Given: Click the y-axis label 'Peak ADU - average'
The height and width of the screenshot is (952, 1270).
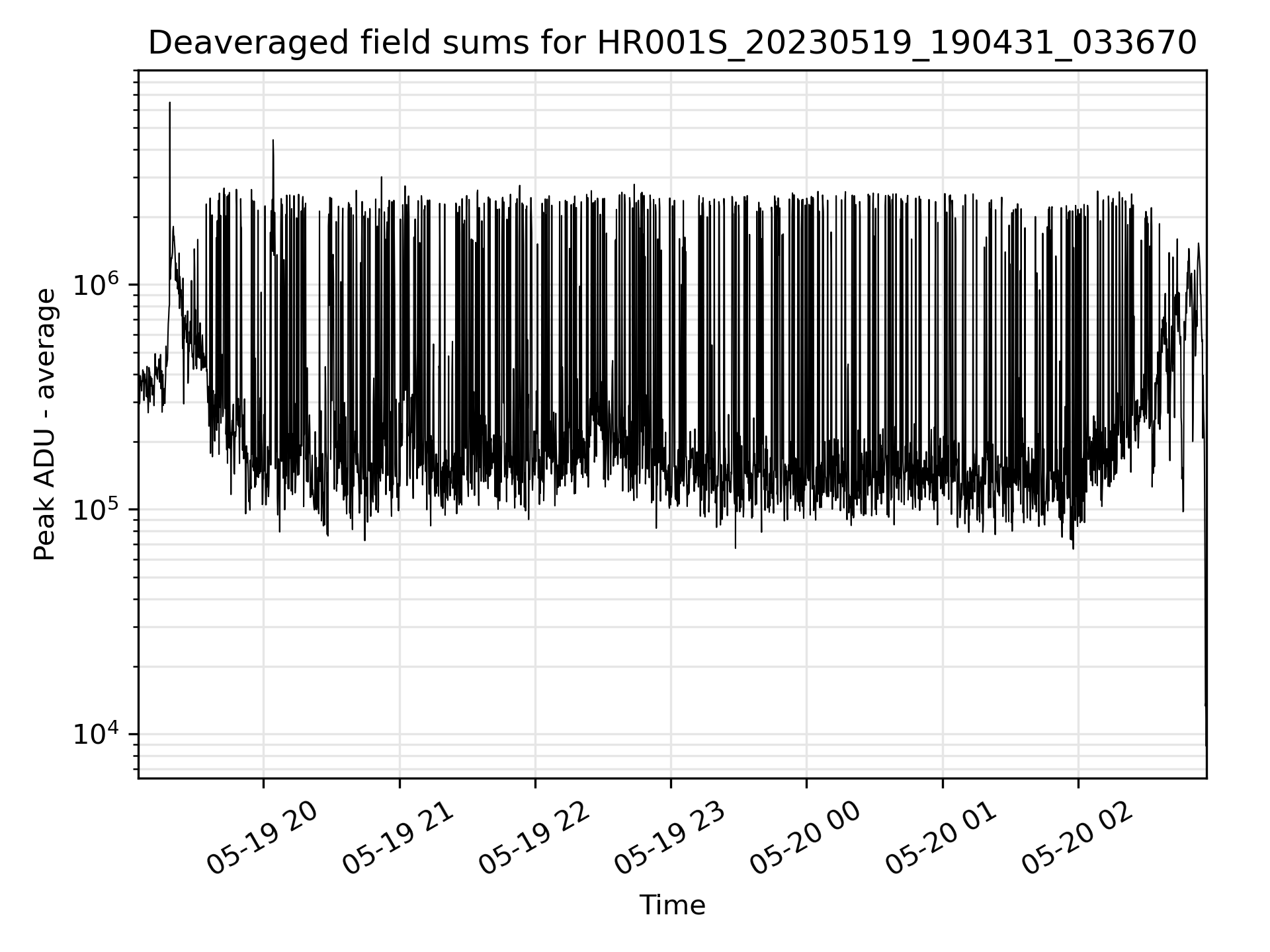Looking at the screenshot, I should tap(45, 424).
